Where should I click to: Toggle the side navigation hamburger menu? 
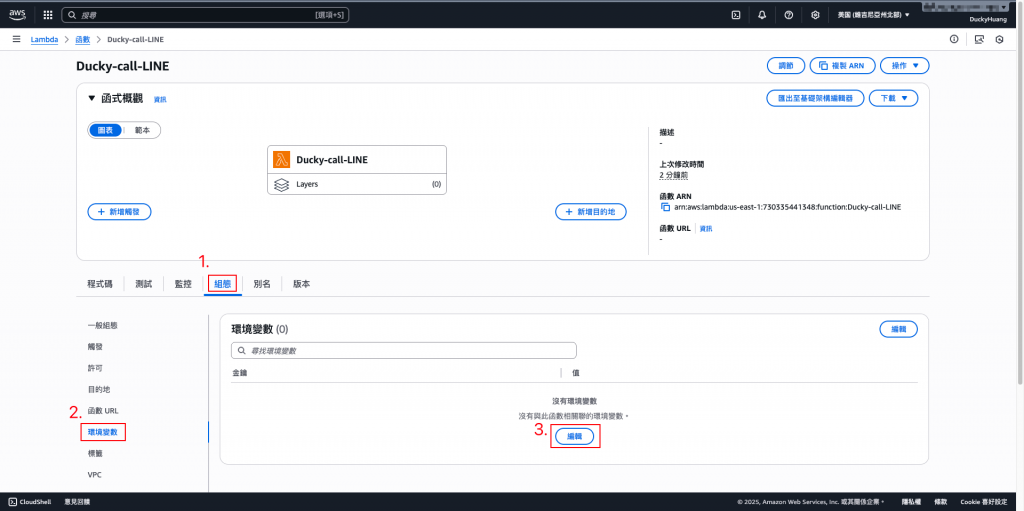point(16,39)
